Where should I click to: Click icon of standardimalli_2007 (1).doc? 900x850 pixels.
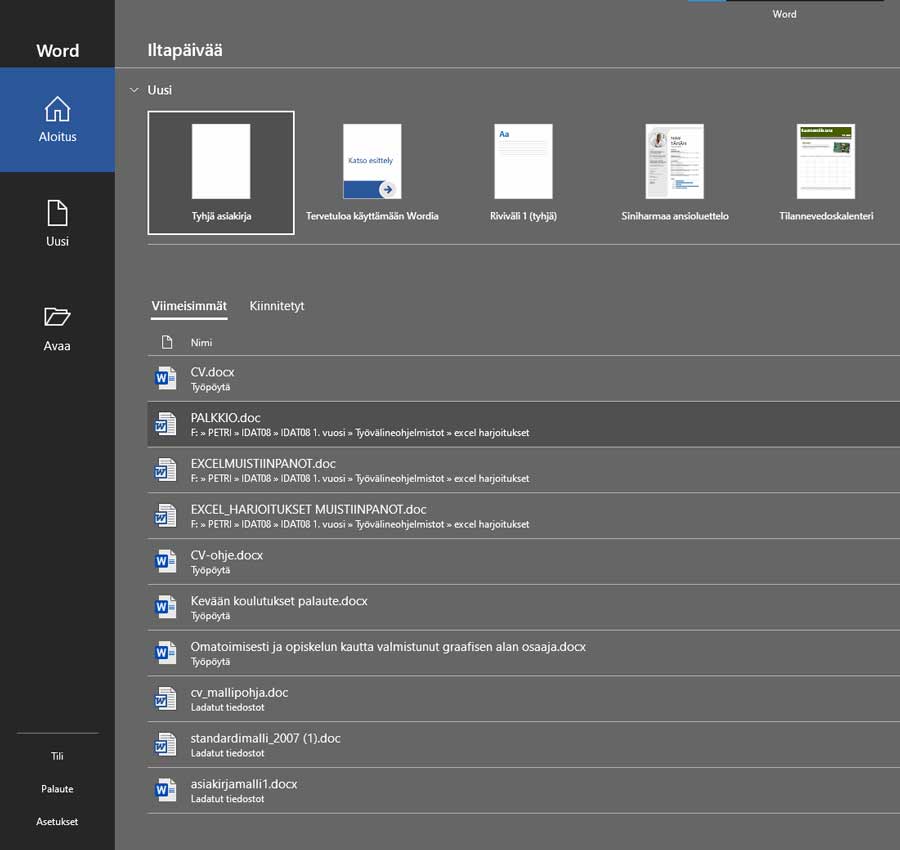point(165,745)
